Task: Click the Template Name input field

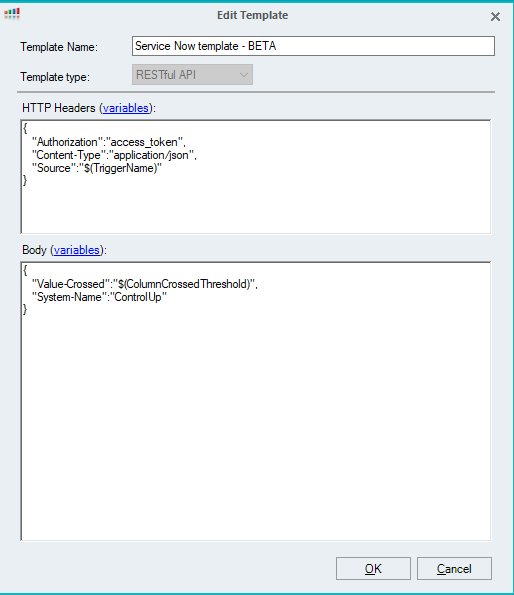Action: point(313,46)
